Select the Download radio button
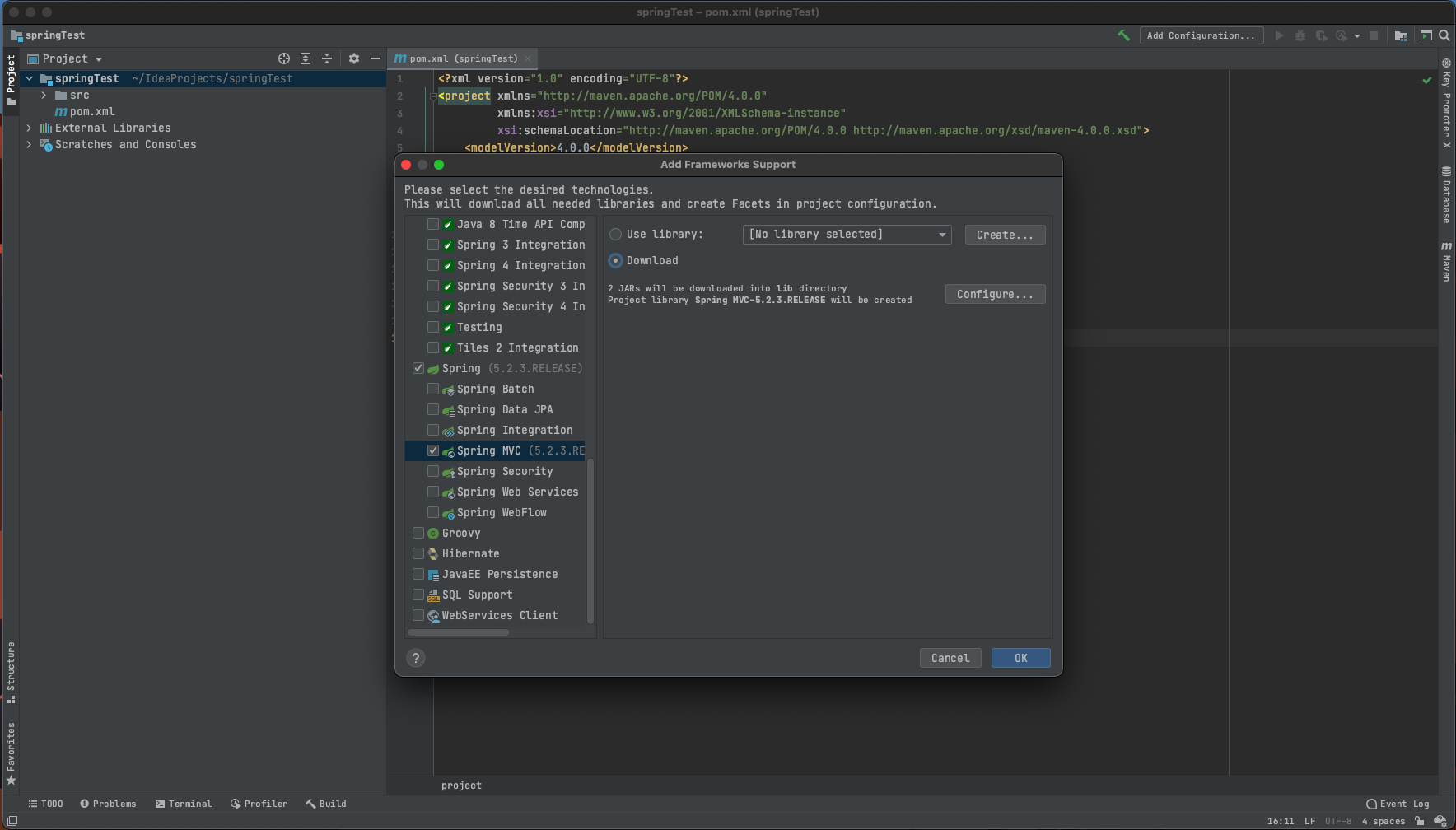Viewport: 1456px width, 830px height. [x=615, y=260]
